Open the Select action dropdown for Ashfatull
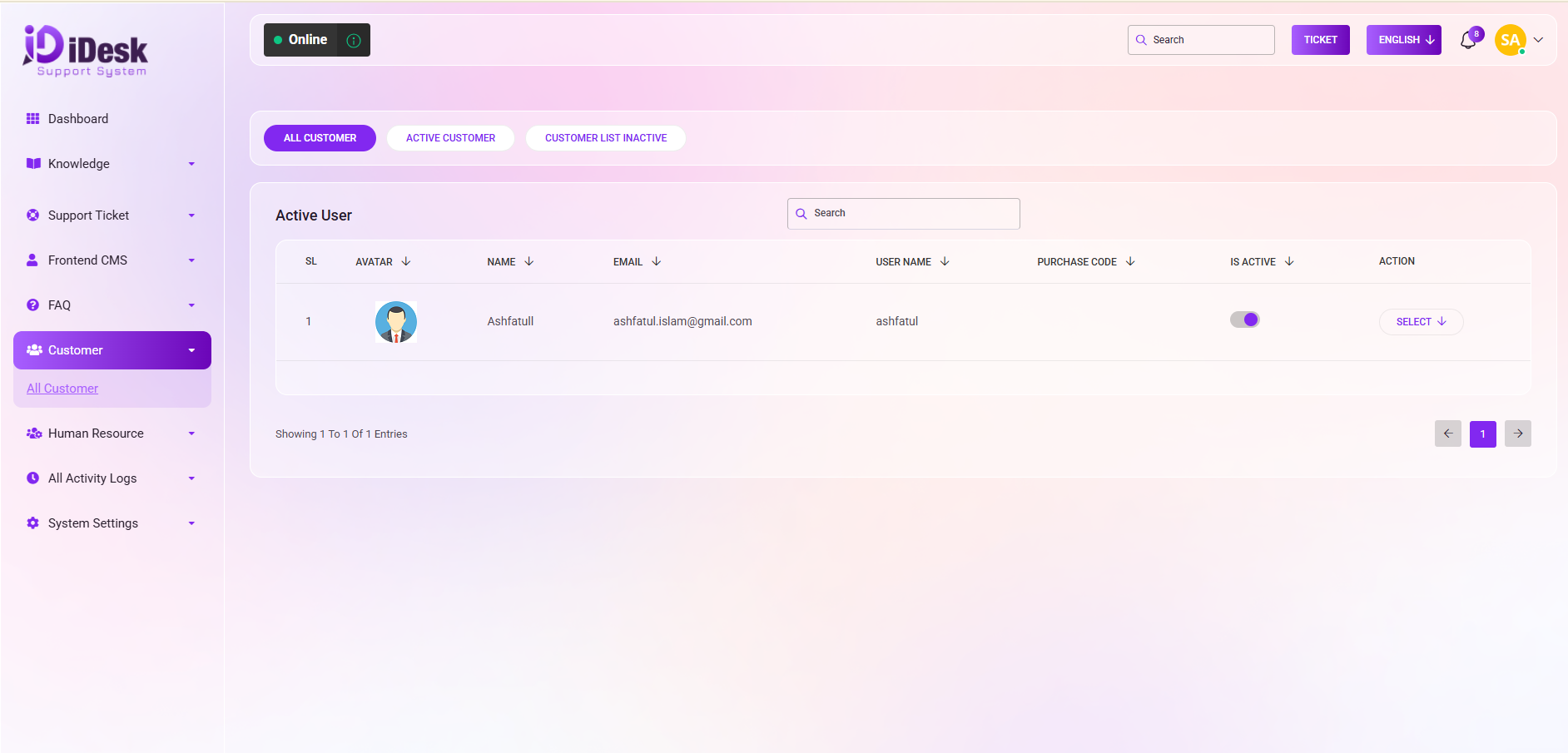The image size is (1568, 753). [x=1421, y=322]
